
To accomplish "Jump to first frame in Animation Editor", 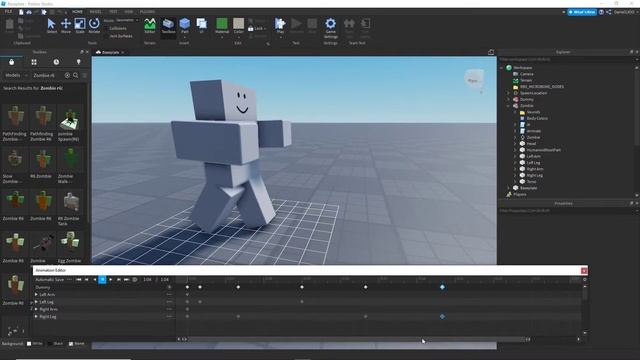I will tap(78, 280).
